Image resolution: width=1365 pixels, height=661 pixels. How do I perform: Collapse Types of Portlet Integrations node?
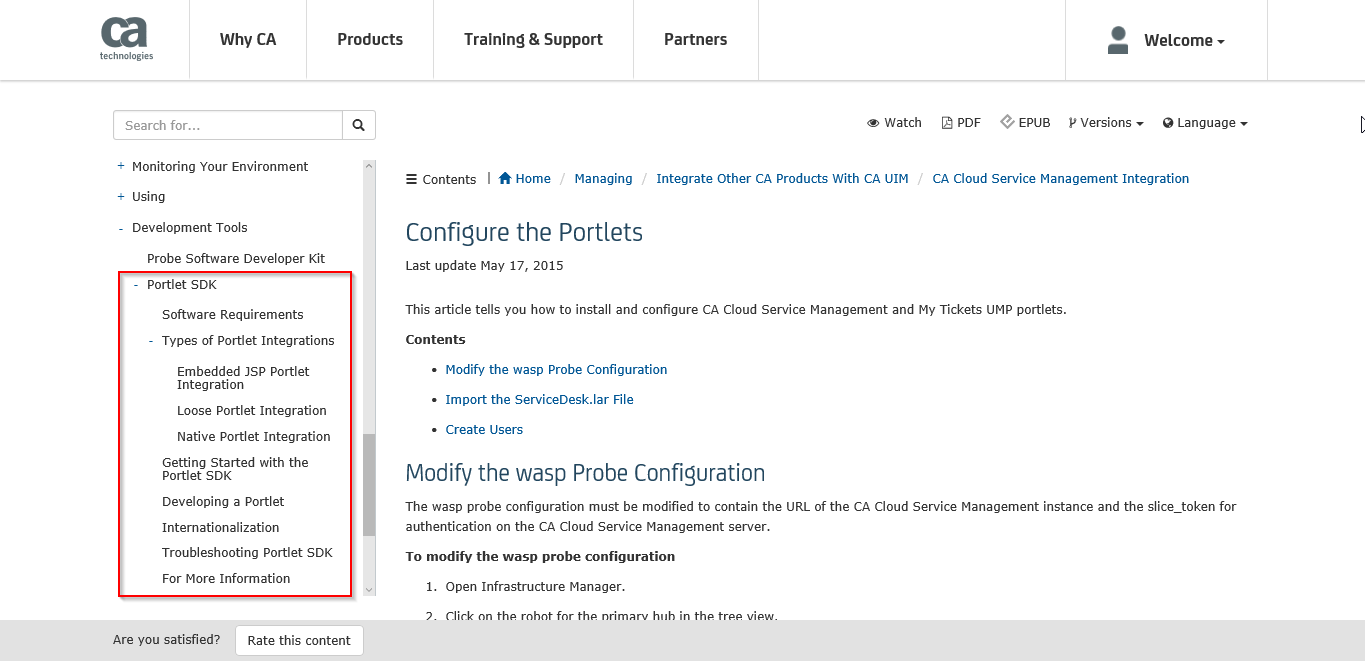click(x=151, y=341)
